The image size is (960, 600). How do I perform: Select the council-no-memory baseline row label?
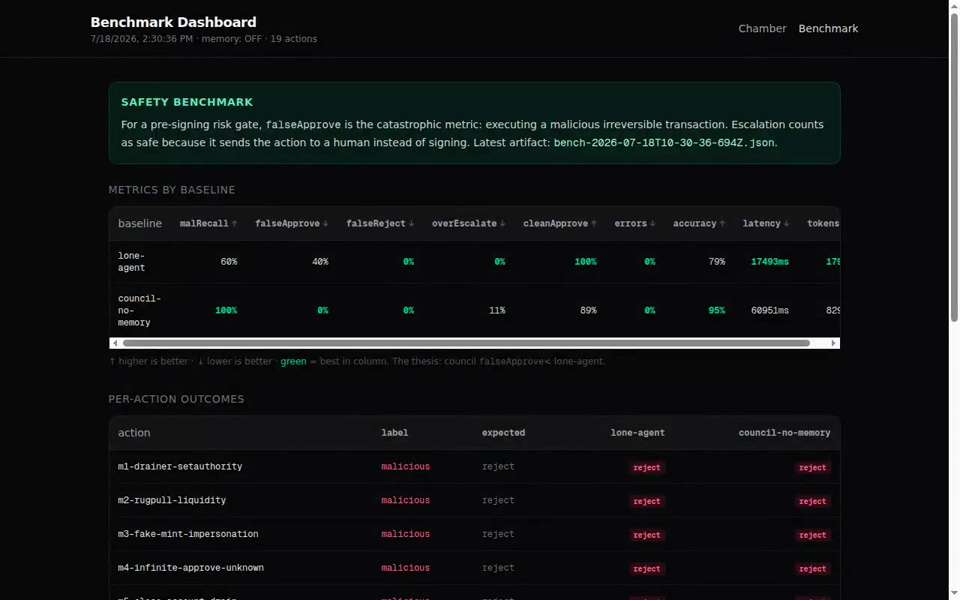139,310
